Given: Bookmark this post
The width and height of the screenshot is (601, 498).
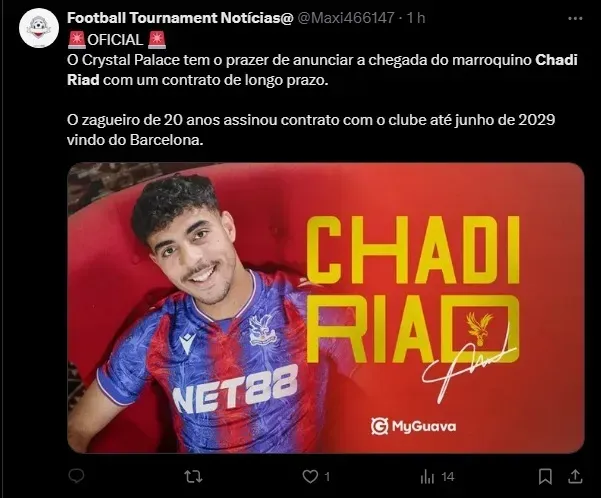Looking at the screenshot, I should pyautogui.click(x=545, y=477).
